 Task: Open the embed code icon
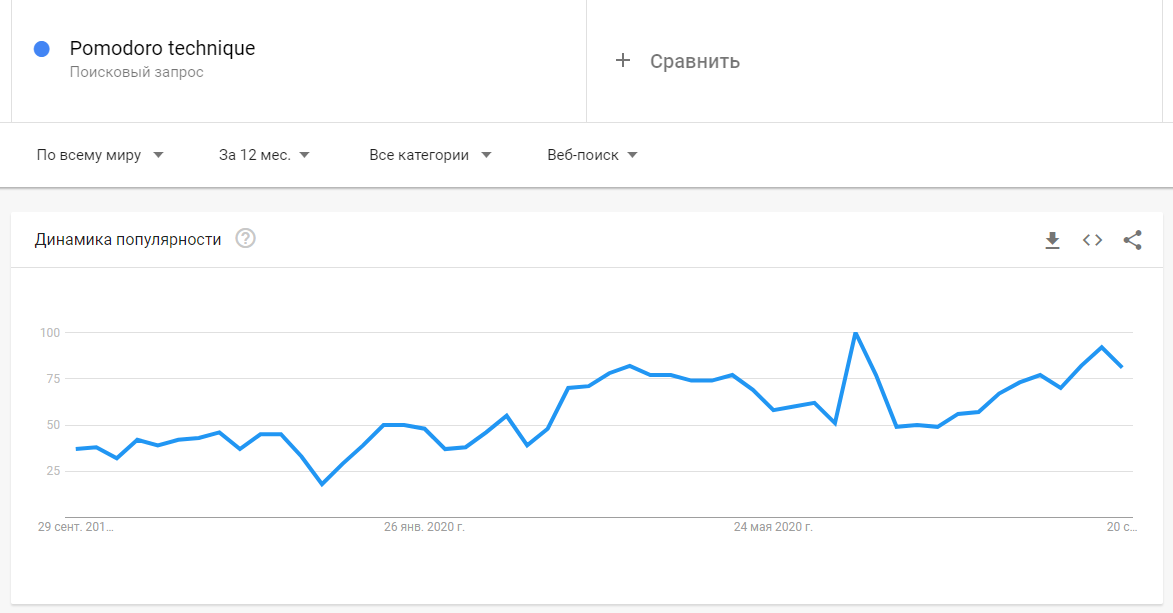coord(1092,240)
